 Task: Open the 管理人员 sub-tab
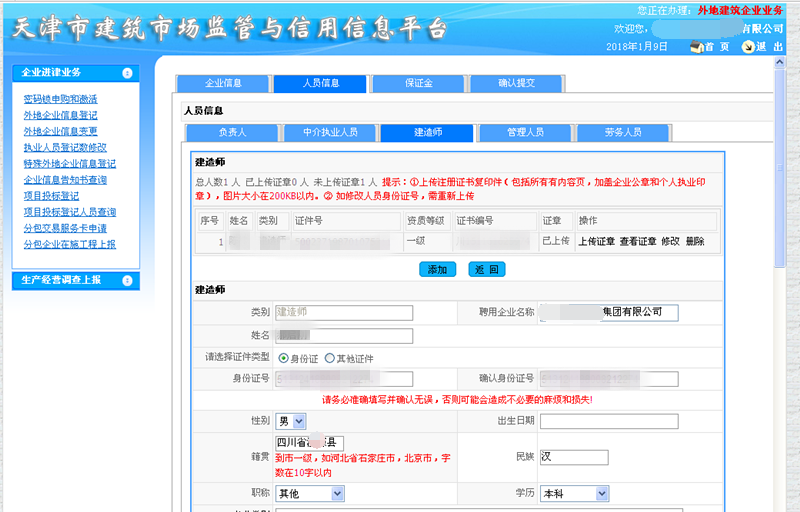[525, 133]
